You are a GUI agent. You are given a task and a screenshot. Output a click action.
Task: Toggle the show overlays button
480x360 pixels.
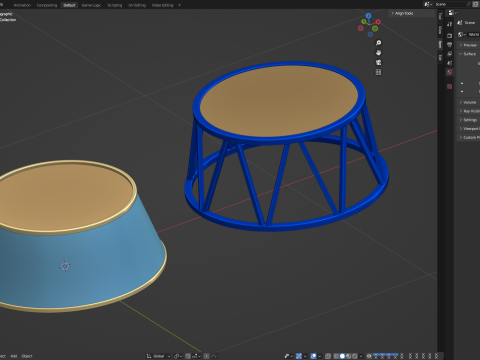(313, 356)
